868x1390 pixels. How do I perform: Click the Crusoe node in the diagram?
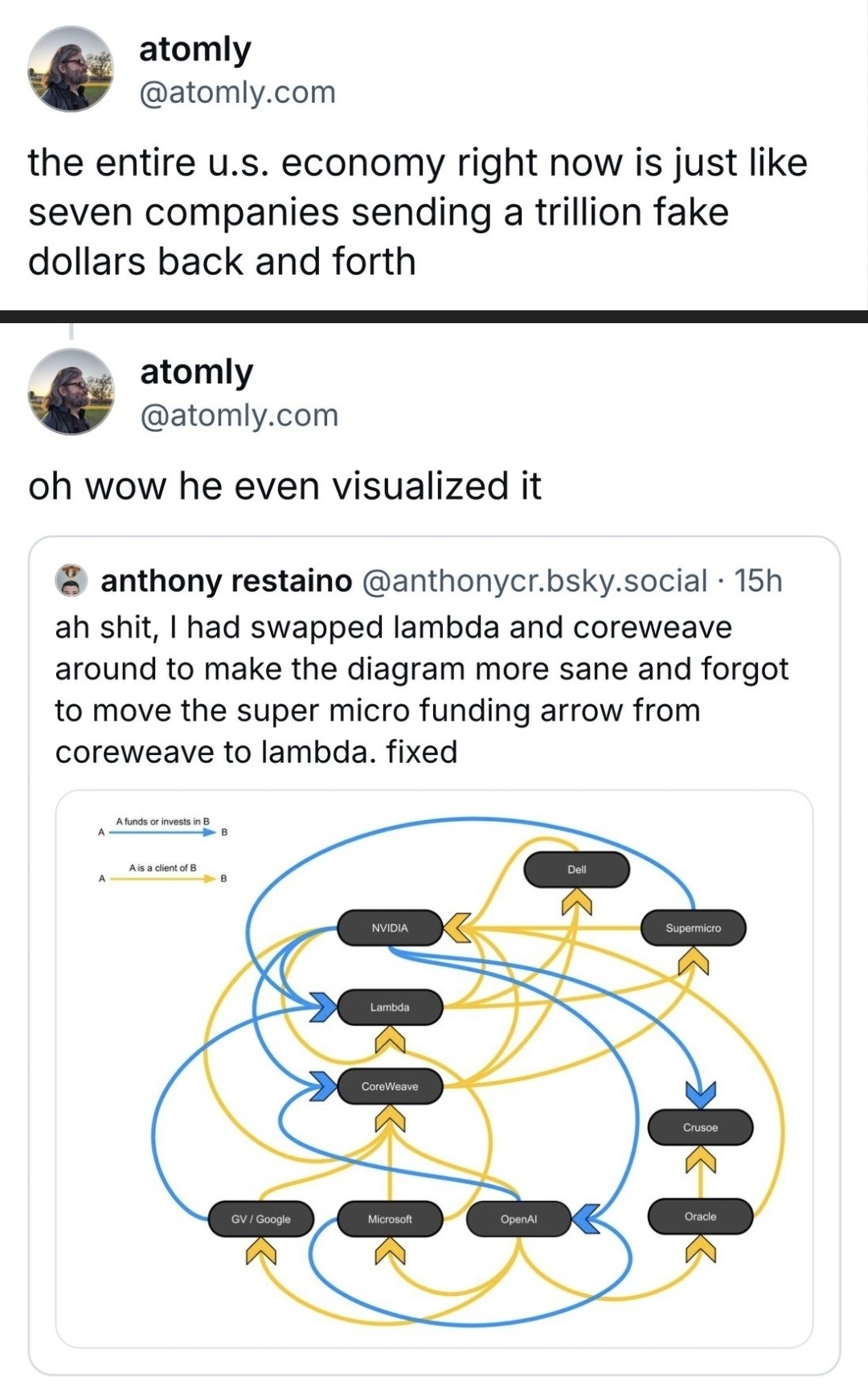[700, 1127]
